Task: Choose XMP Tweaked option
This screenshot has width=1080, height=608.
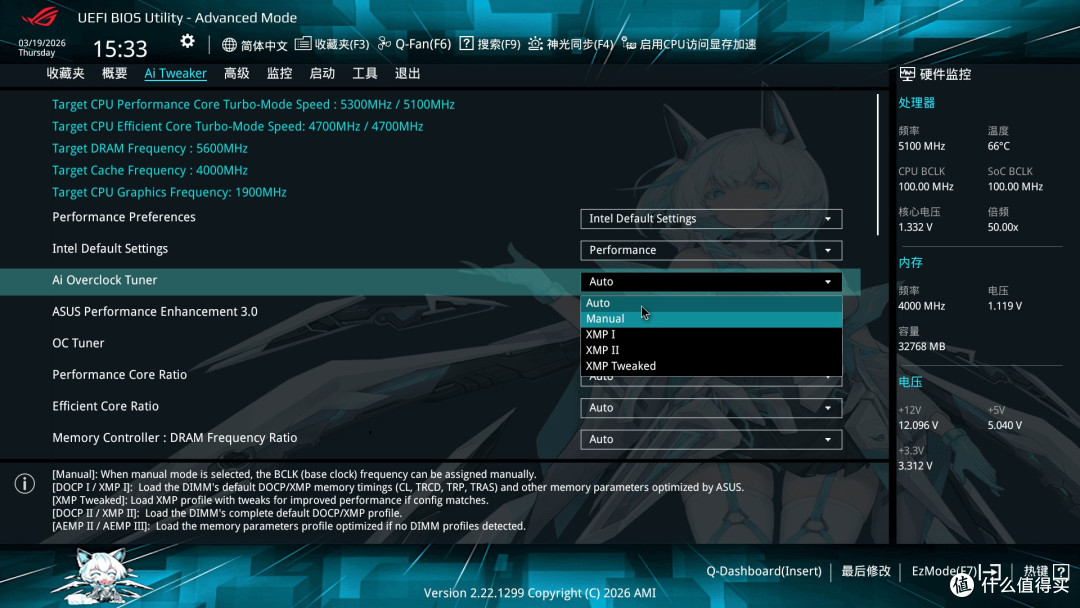Action: [x=711, y=366]
